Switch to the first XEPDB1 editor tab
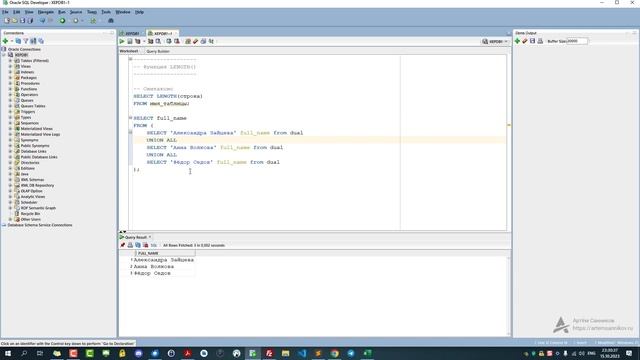Viewport: 640px width, 360px height. 132,33
